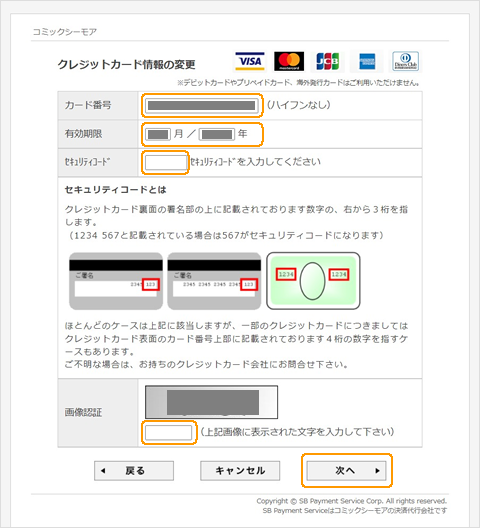
Task: Click the captcha verification image
Action: tap(212, 402)
